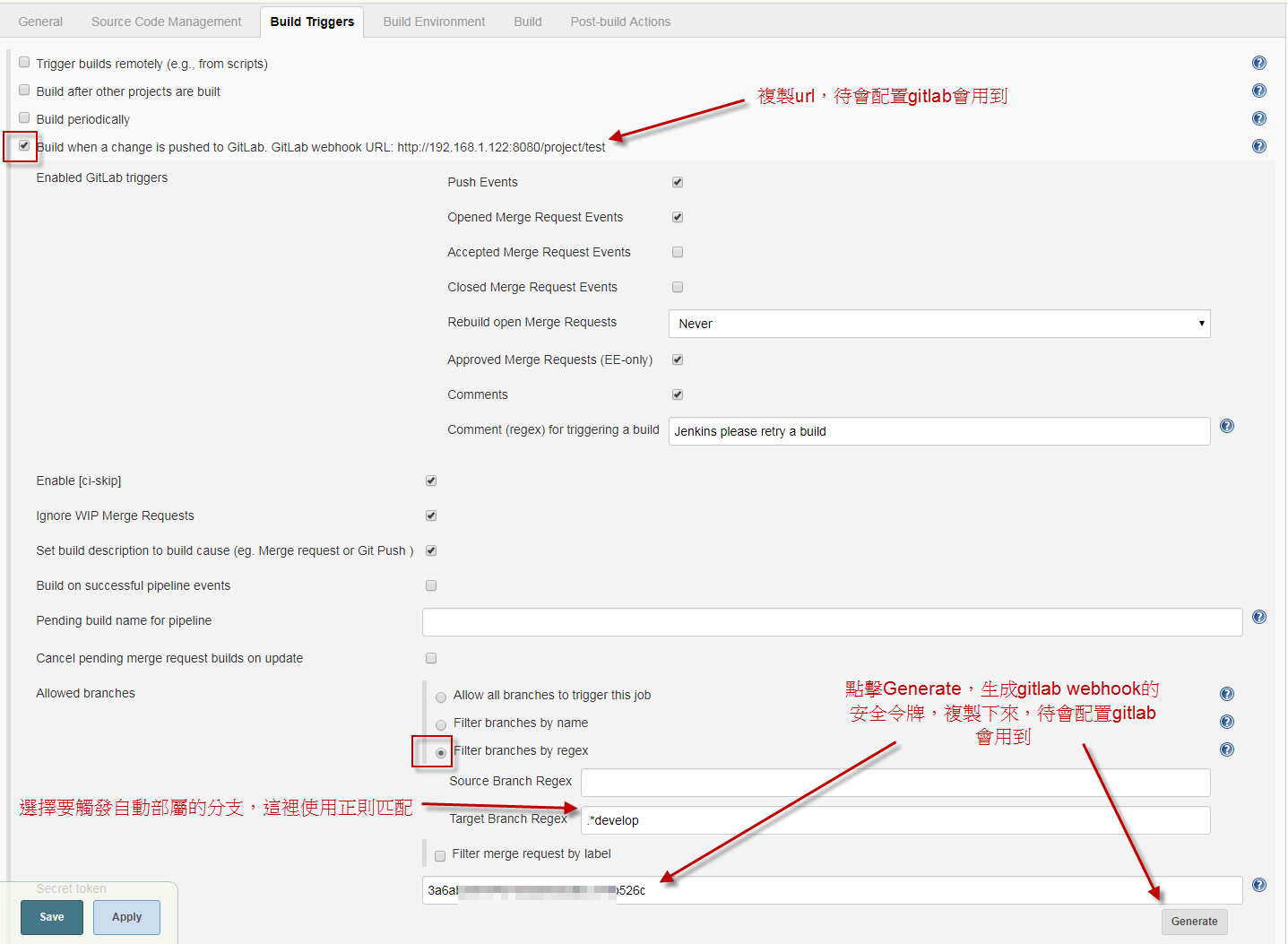Focus Pending build name for pipeline field
The image size is (1288, 944).
(x=833, y=622)
